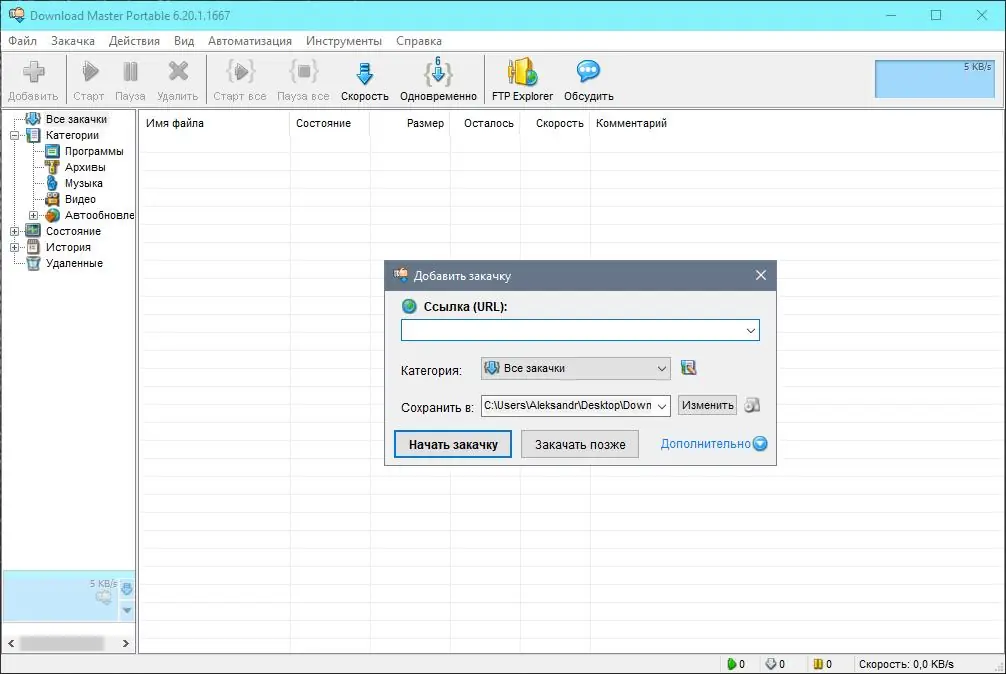Open the Инструменты menu
The width and height of the screenshot is (1006, 674).
[x=344, y=41]
